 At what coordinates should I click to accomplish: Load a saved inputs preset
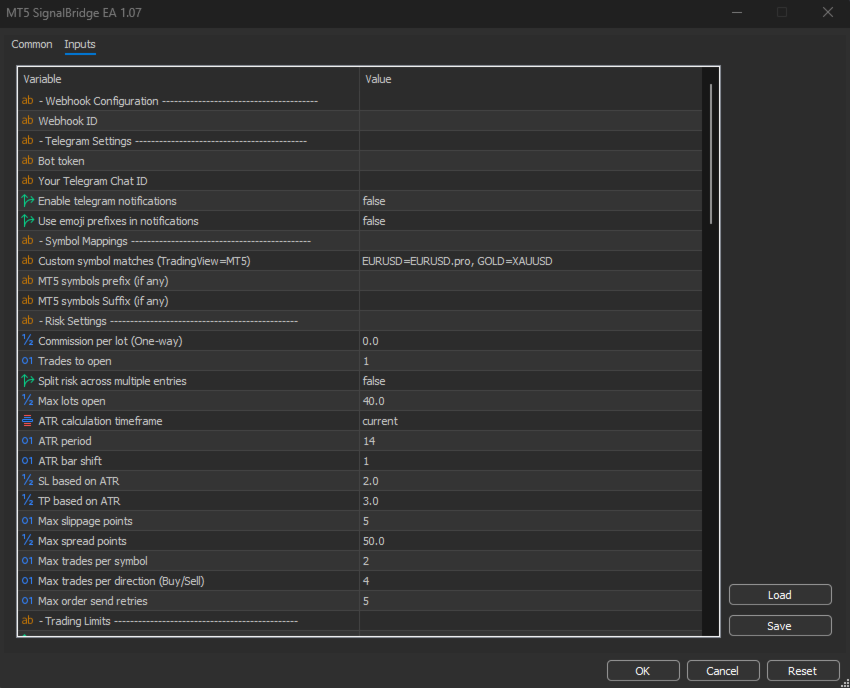(x=780, y=595)
